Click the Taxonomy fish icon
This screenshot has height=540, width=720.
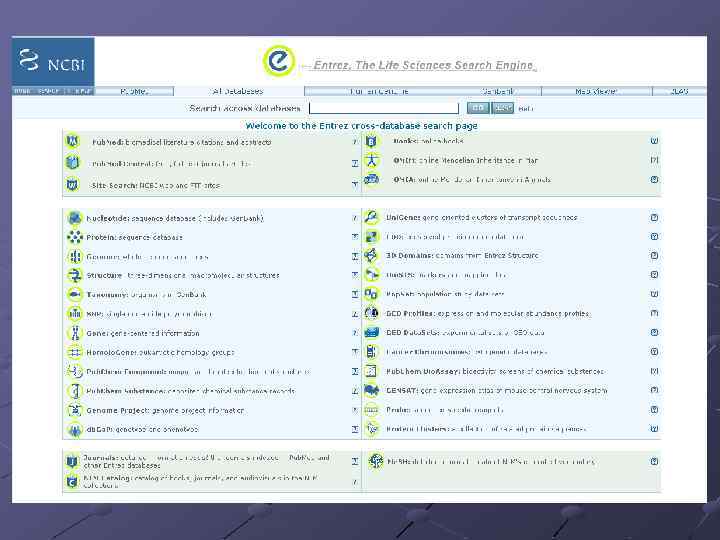(74, 294)
